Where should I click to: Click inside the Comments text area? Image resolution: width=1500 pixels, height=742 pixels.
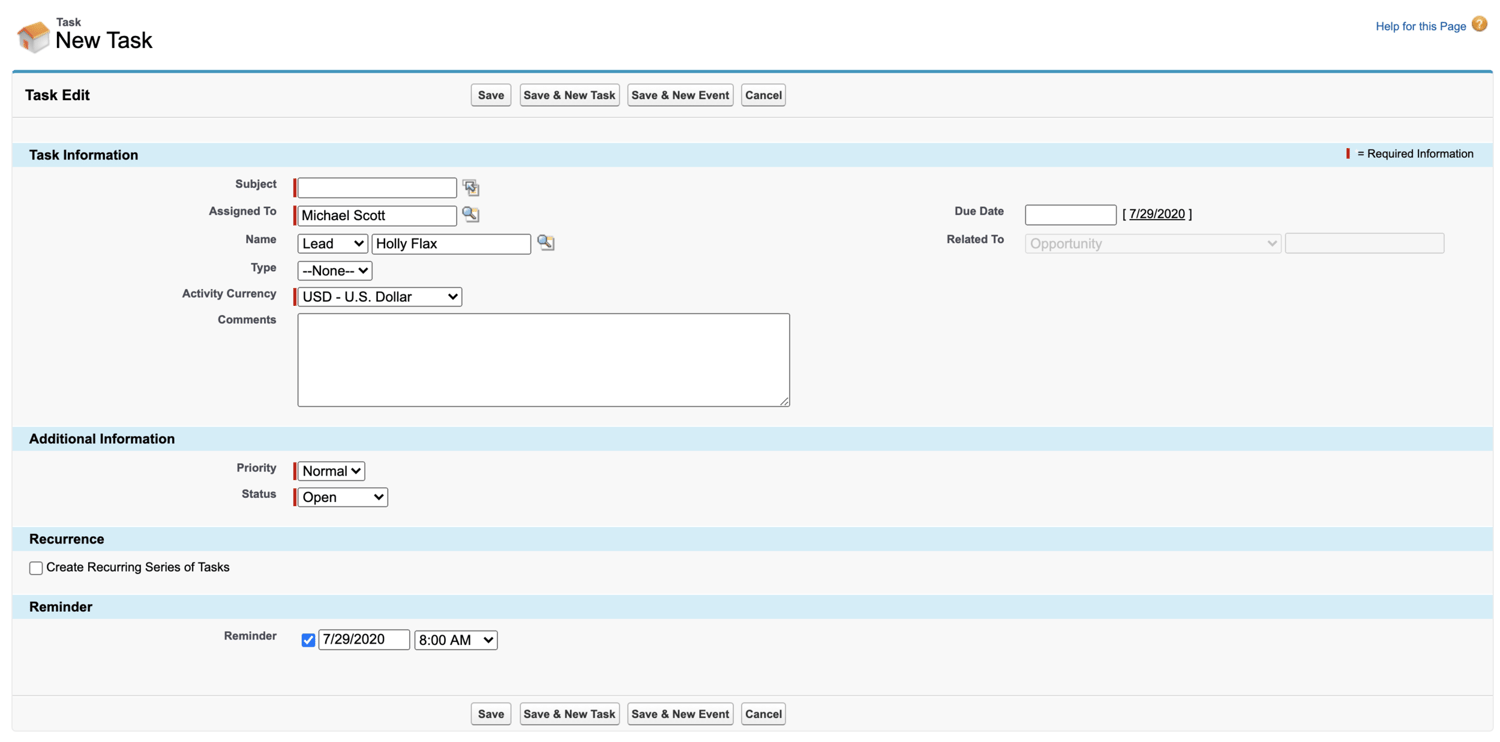click(543, 358)
